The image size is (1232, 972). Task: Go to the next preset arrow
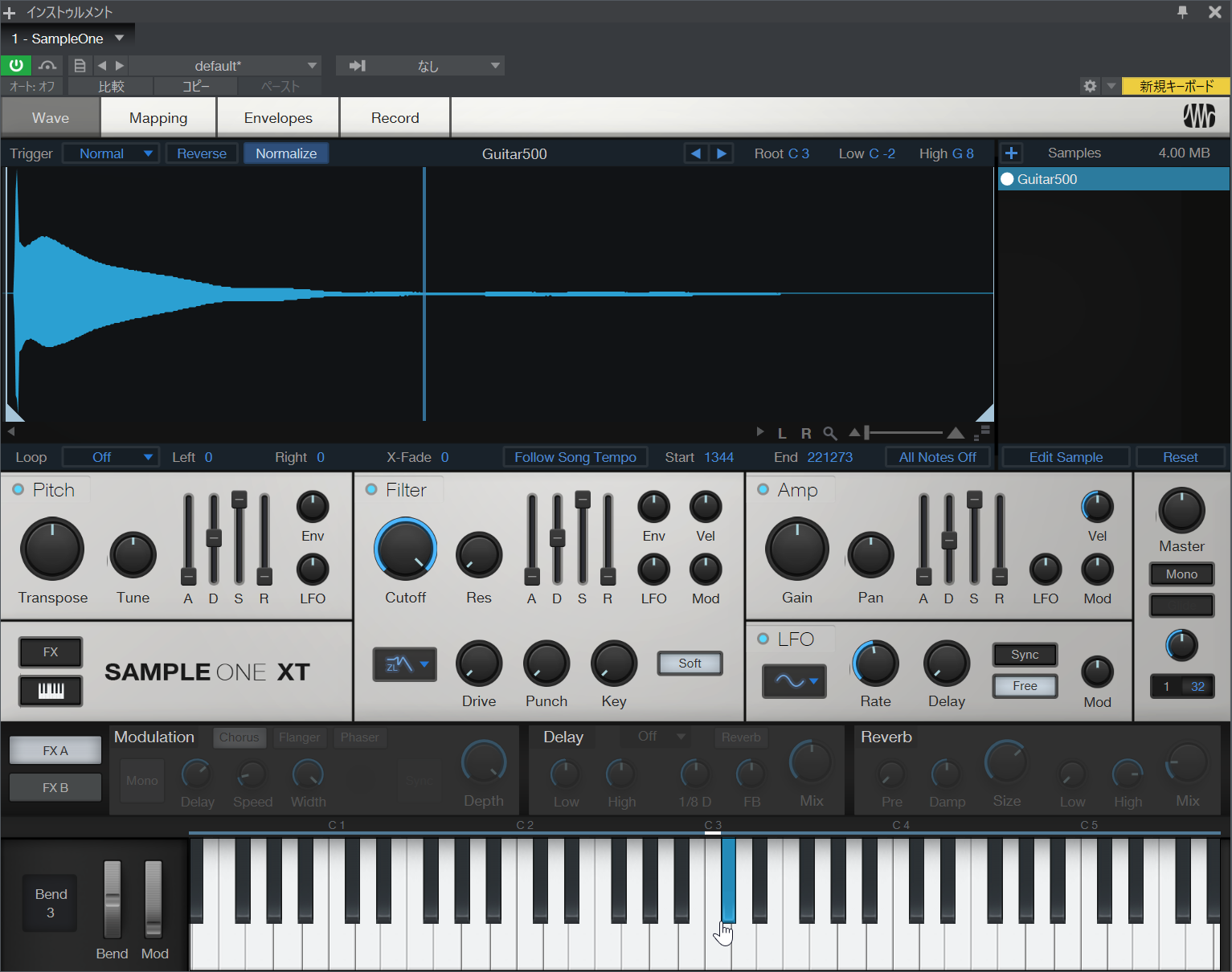tap(120, 65)
